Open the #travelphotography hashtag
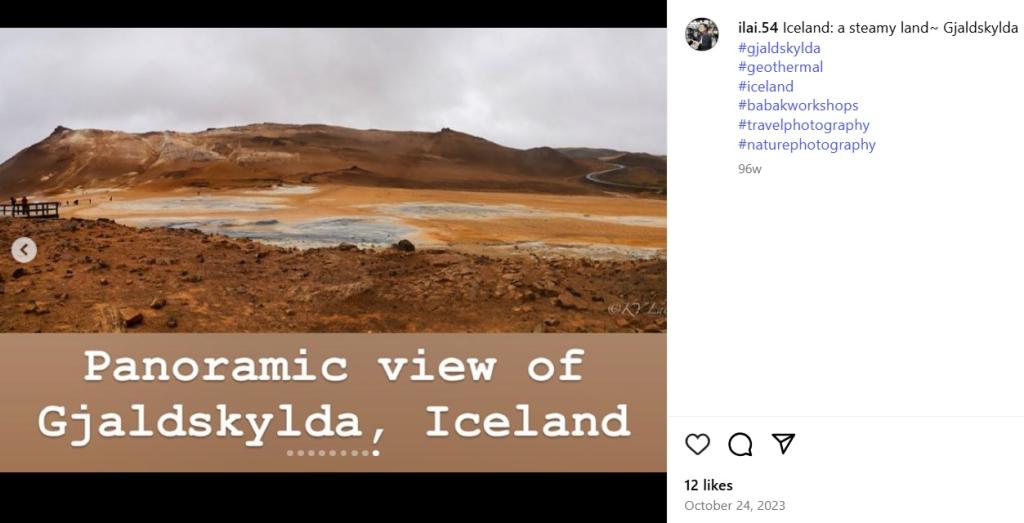This screenshot has width=1024, height=523. (804, 125)
